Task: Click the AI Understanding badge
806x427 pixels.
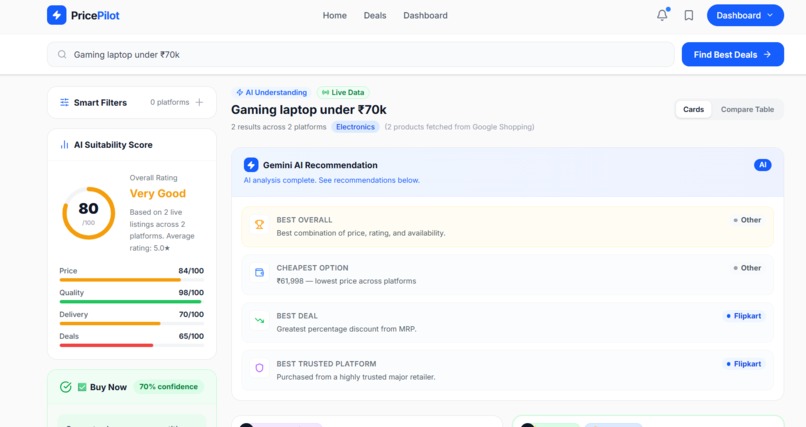Action: tap(271, 92)
